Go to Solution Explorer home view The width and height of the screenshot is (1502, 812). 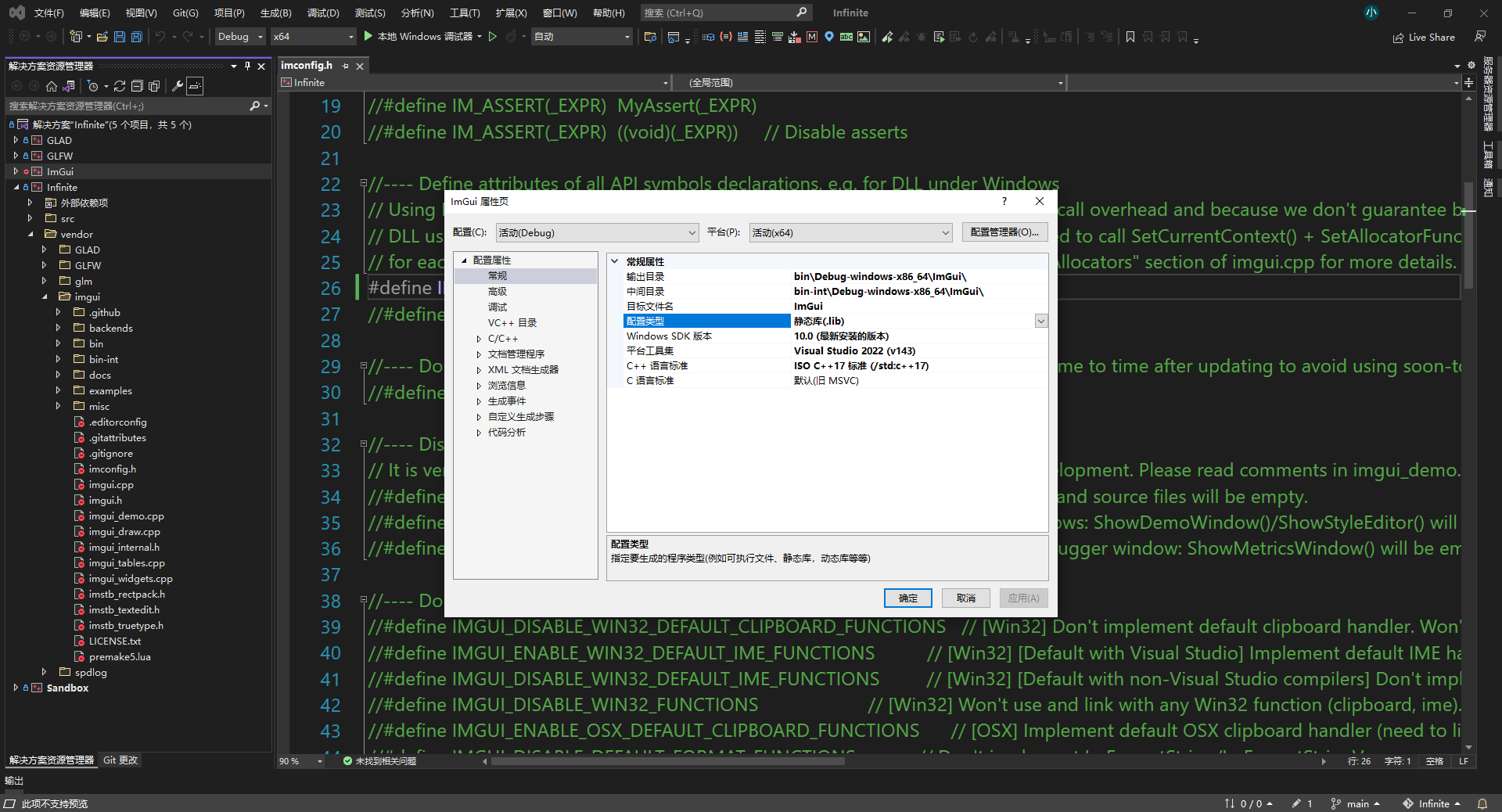(52, 86)
